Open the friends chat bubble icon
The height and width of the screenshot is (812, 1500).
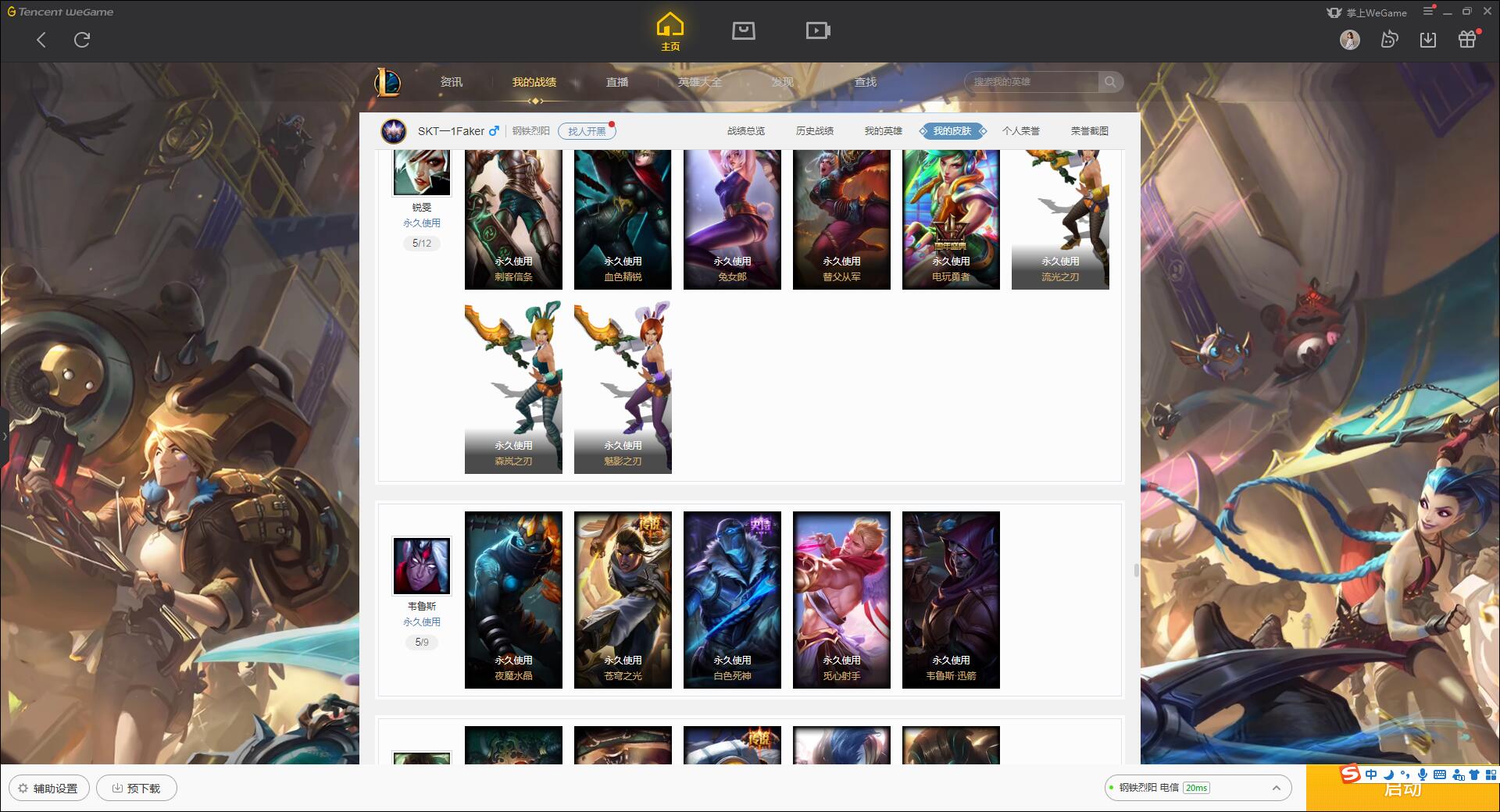1389,39
